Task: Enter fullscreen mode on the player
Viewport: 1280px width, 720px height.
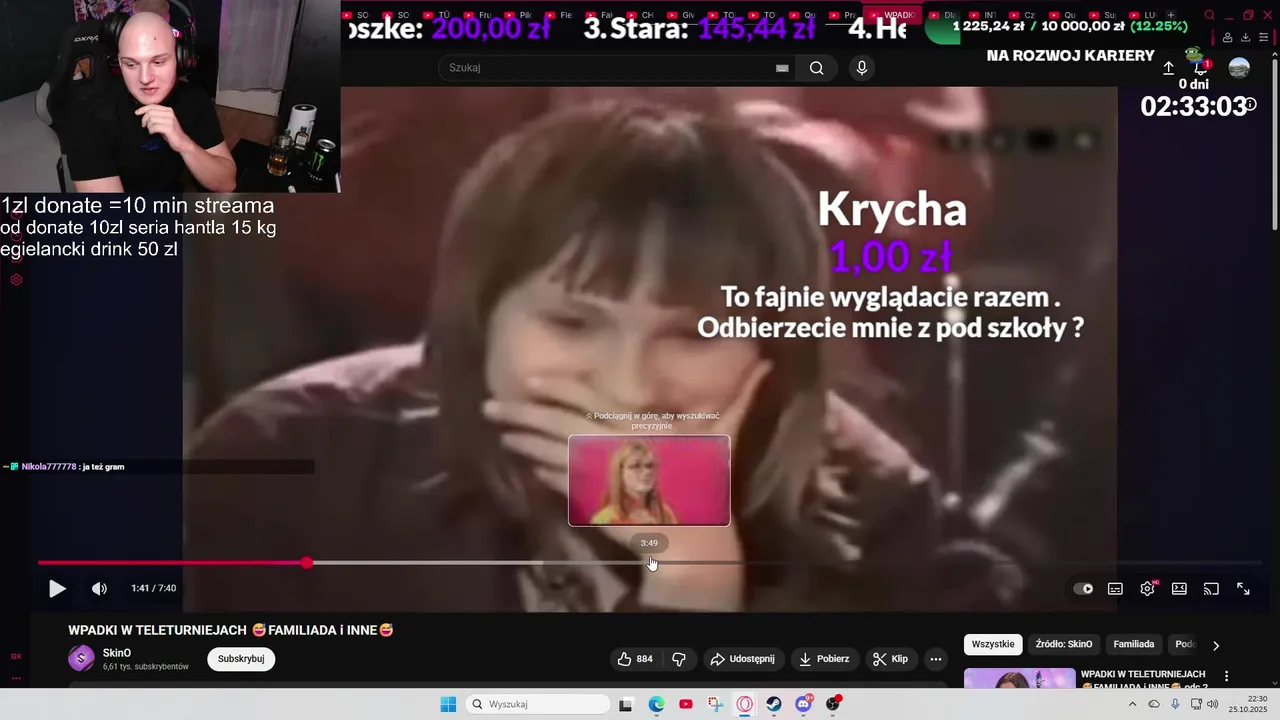Action: (x=1243, y=589)
